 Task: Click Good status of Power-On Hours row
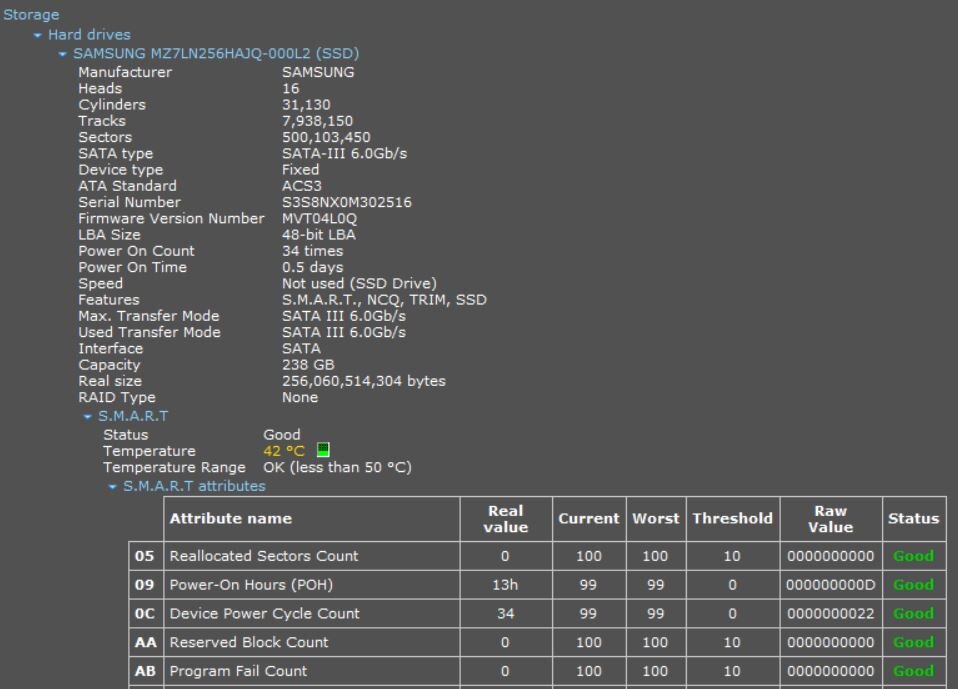pyautogui.click(x=914, y=585)
